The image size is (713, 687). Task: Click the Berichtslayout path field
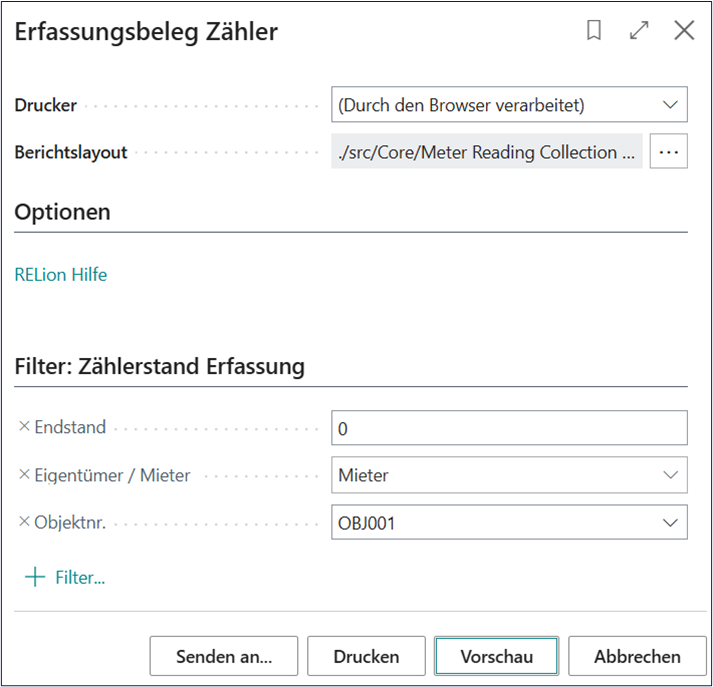click(x=487, y=151)
